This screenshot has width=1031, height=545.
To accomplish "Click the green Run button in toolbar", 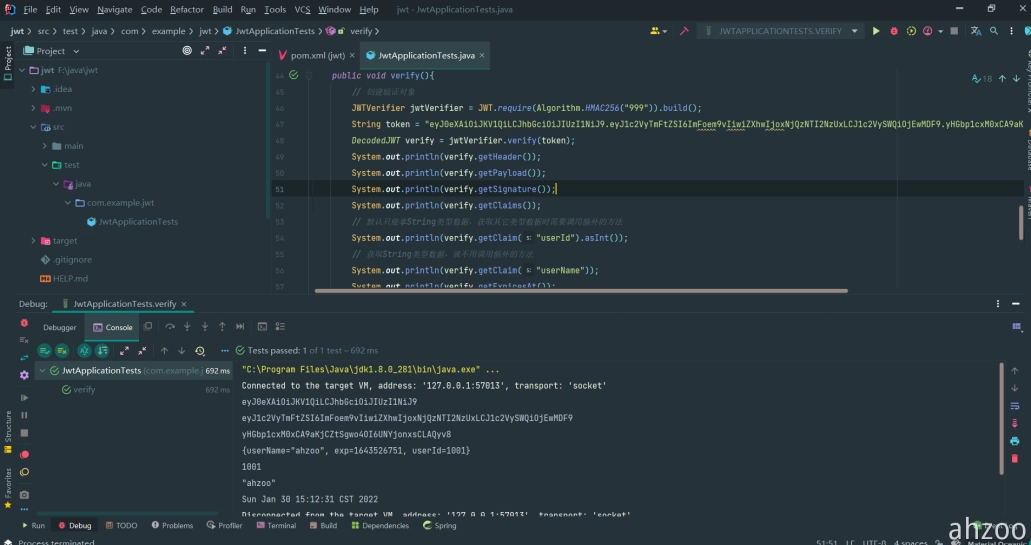I will pos(876,31).
